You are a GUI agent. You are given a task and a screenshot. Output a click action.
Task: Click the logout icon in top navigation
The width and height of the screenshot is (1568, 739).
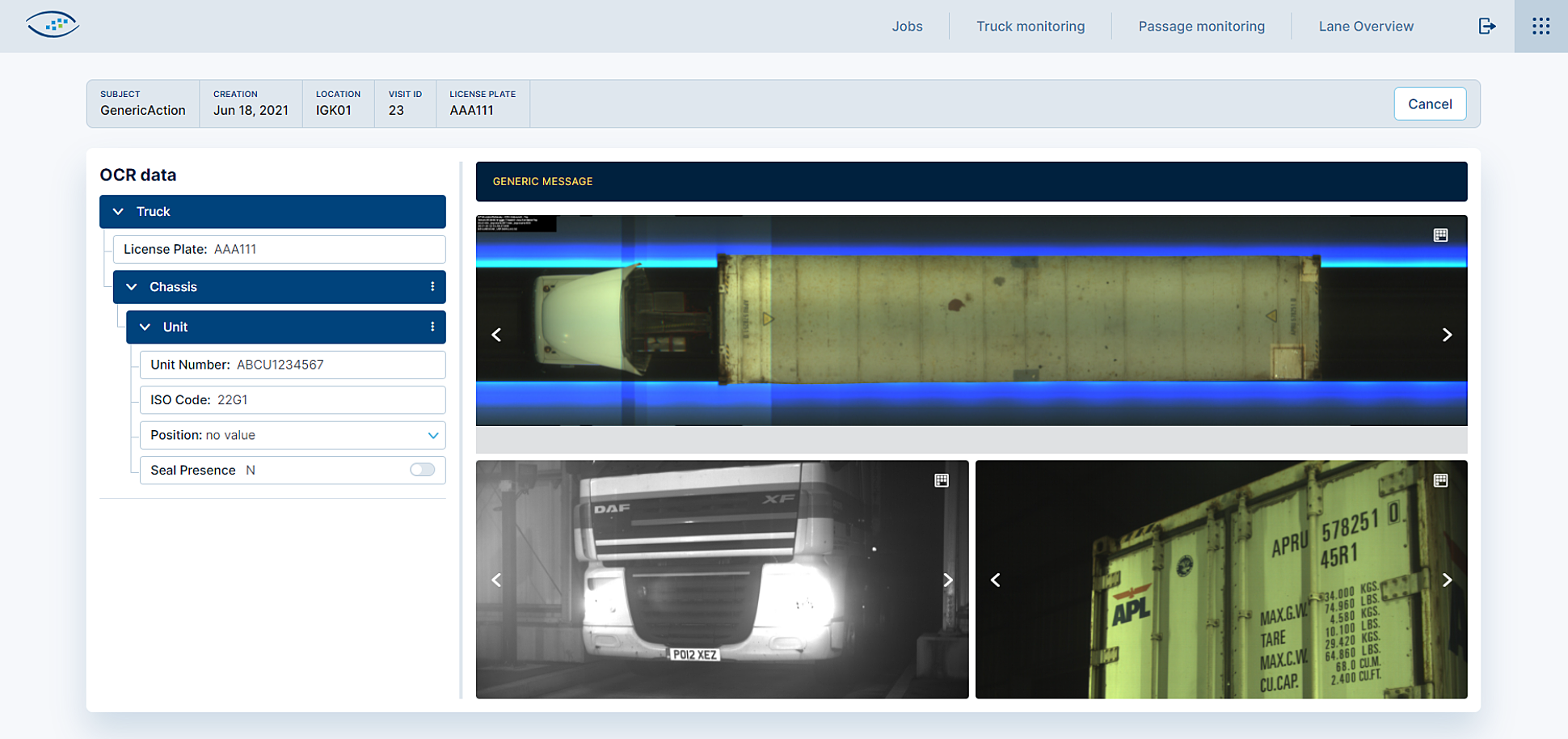pos(1487,26)
